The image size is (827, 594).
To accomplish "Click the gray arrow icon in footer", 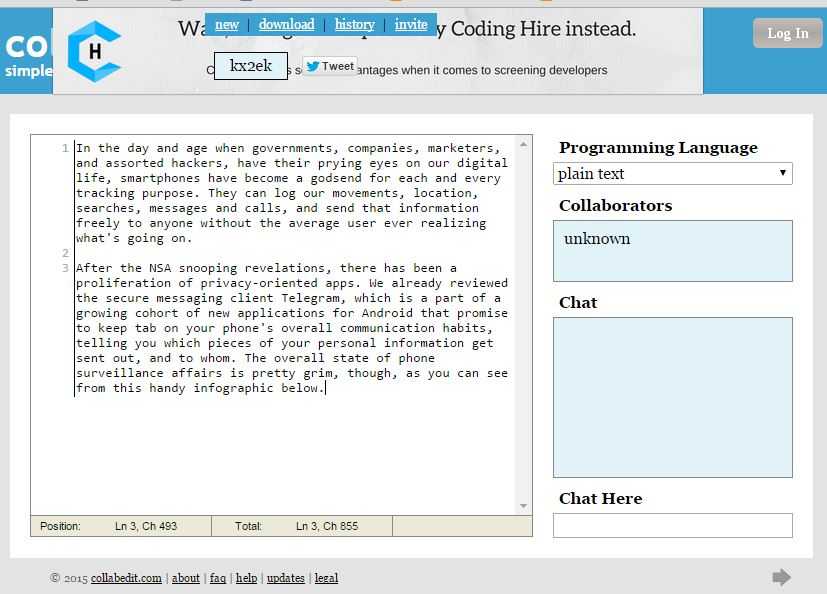I will 781,577.
